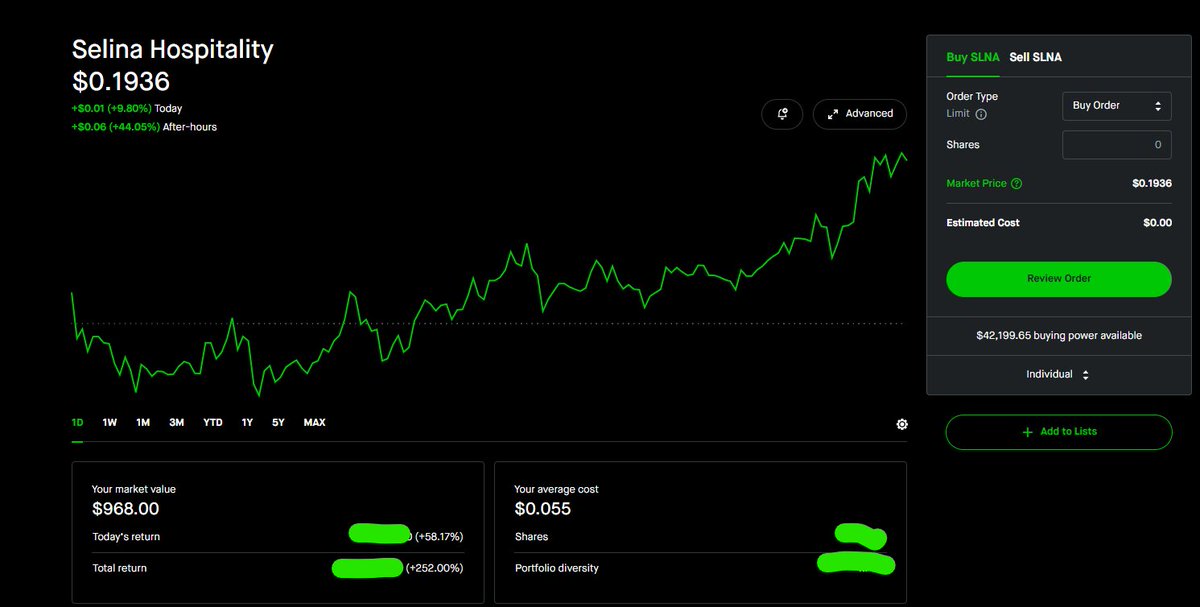View the 3M chart timeframe

[x=176, y=422]
